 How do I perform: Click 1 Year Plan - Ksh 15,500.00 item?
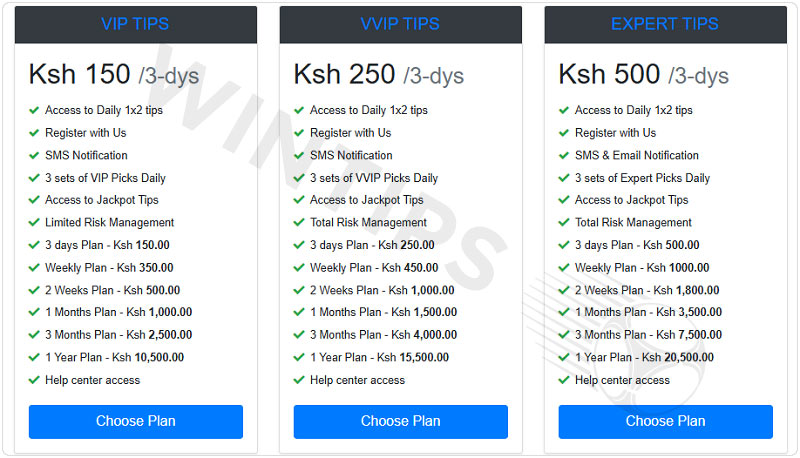click(380, 358)
